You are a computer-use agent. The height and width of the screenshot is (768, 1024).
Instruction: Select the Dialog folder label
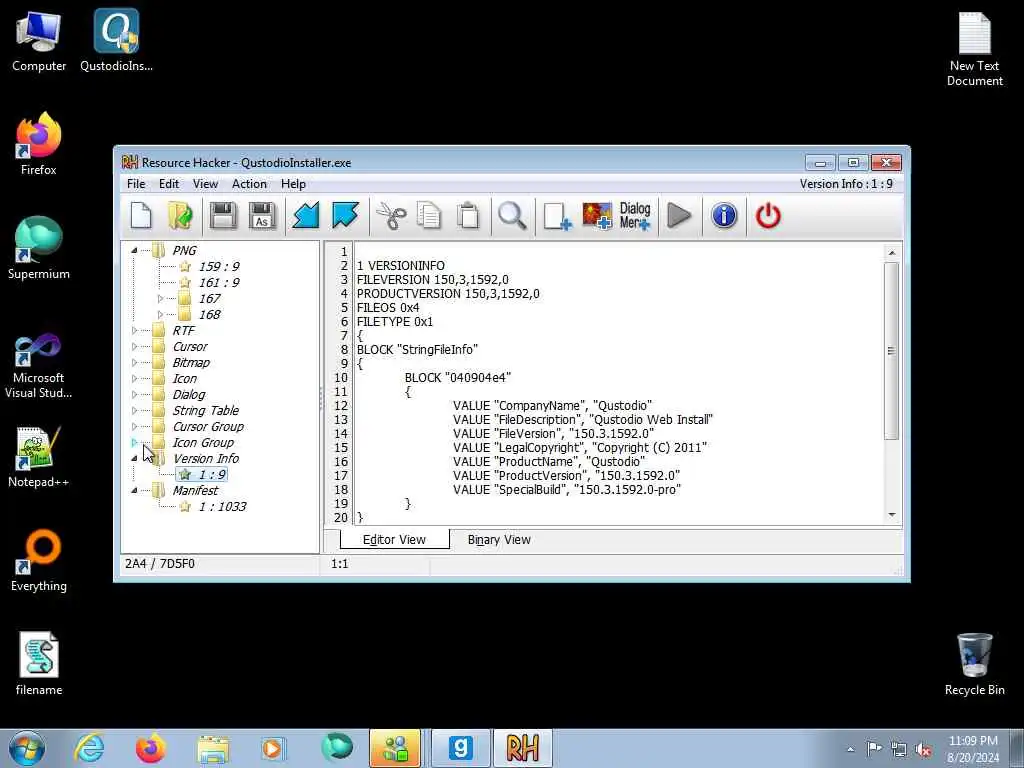[189, 394]
